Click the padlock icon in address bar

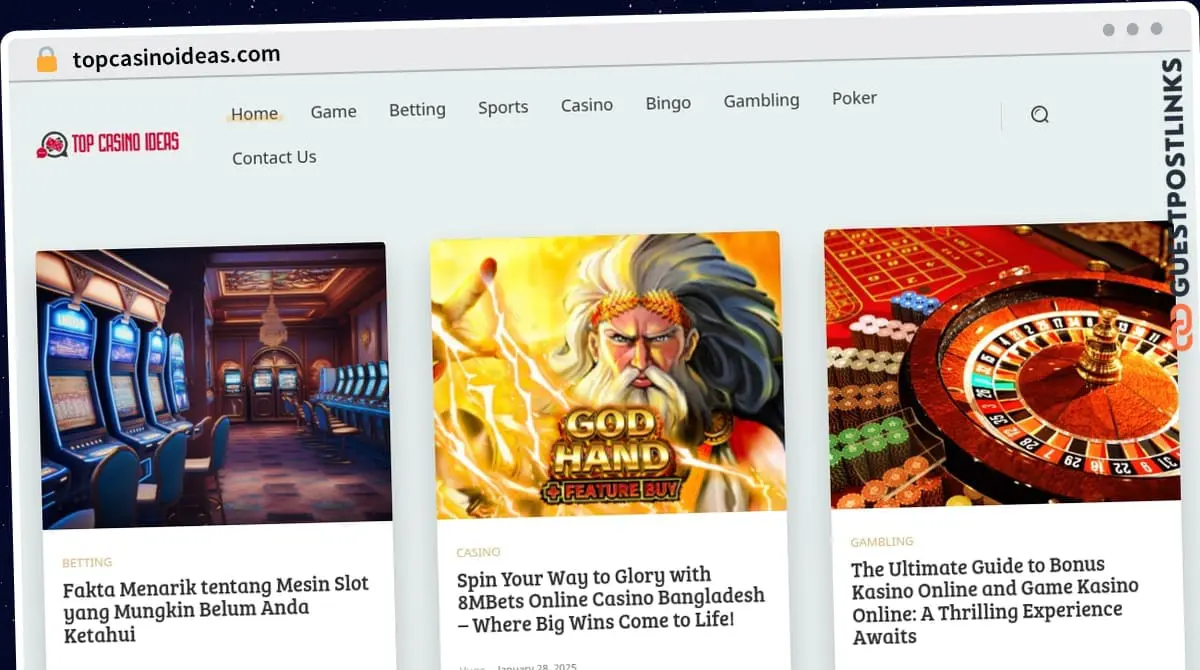pyautogui.click(x=47, y=59)
